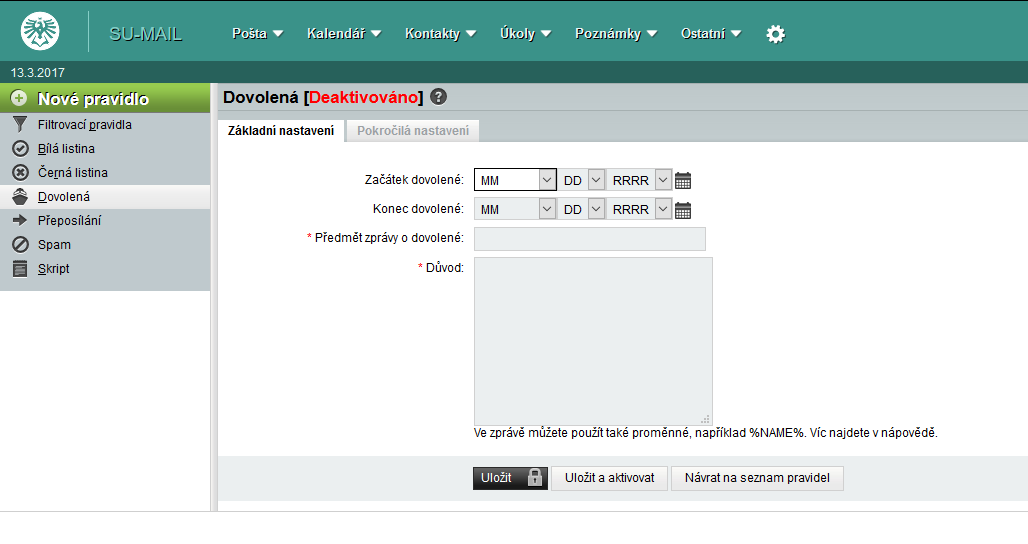Screen dimensions: 1028x544
Task: Click the arrow icon beside Přeposílání
Action: [x=20, y=221]
